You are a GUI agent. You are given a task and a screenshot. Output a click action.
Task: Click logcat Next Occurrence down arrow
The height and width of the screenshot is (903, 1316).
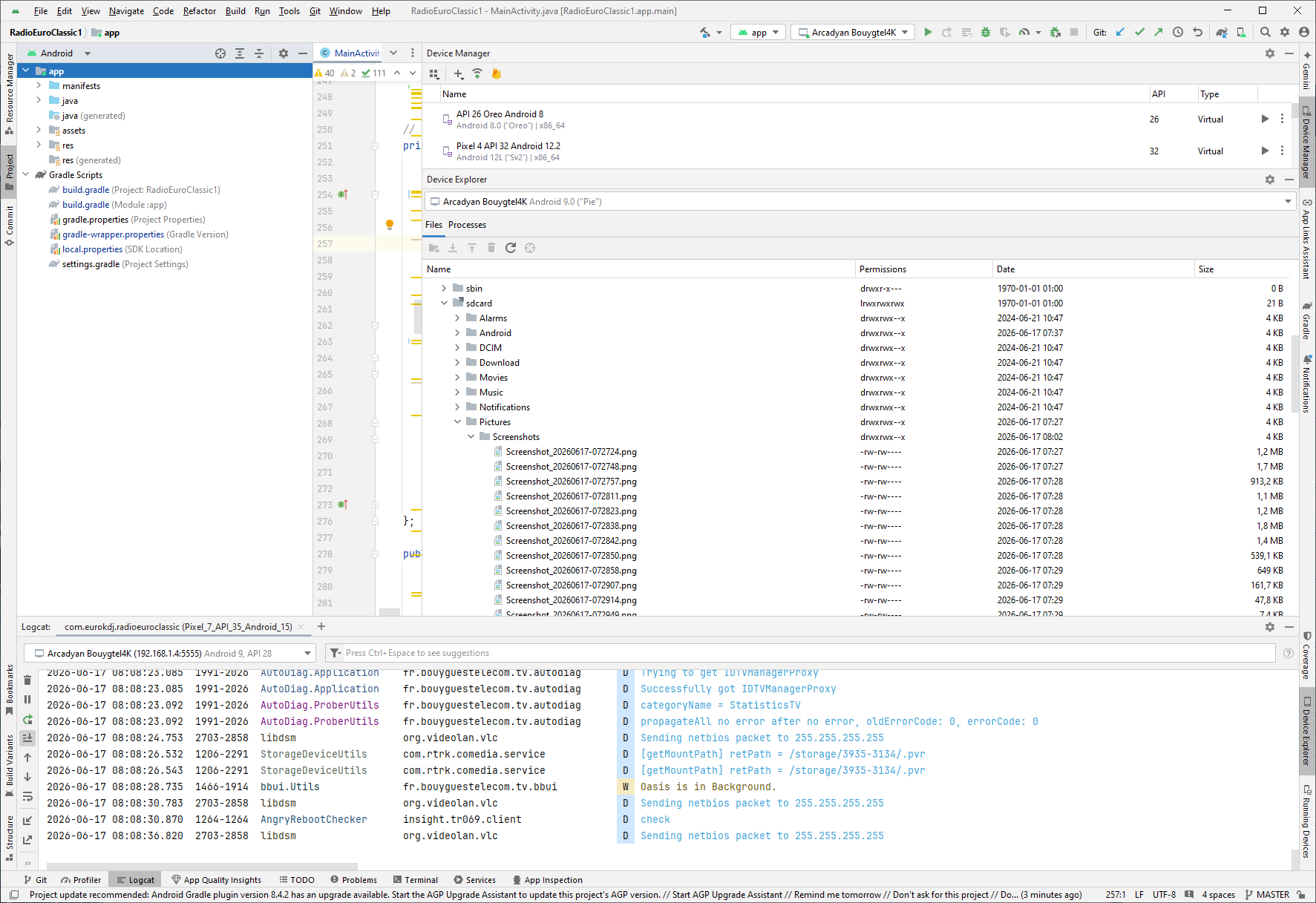(x=27, y=777)
